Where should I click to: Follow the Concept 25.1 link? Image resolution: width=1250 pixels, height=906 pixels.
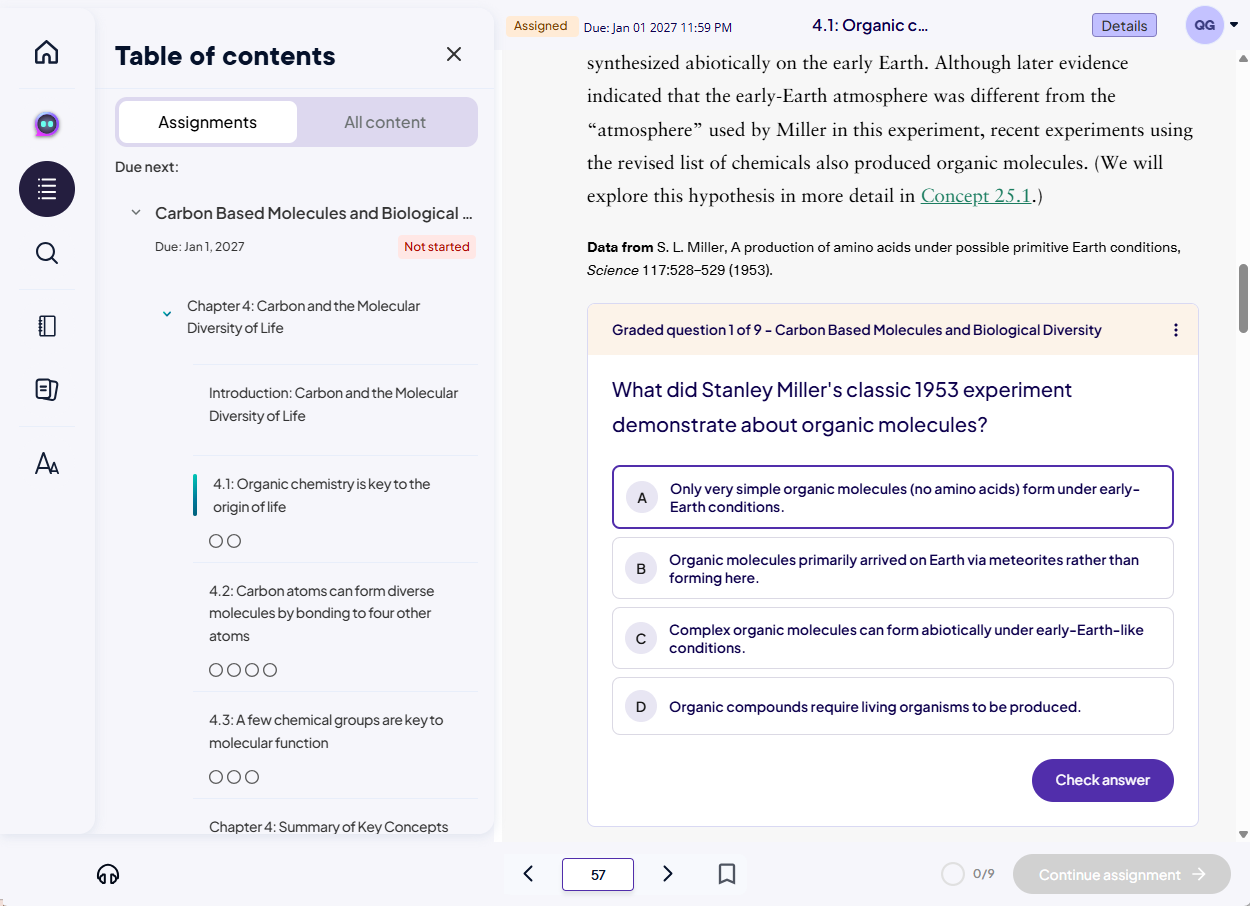(975, 196)
